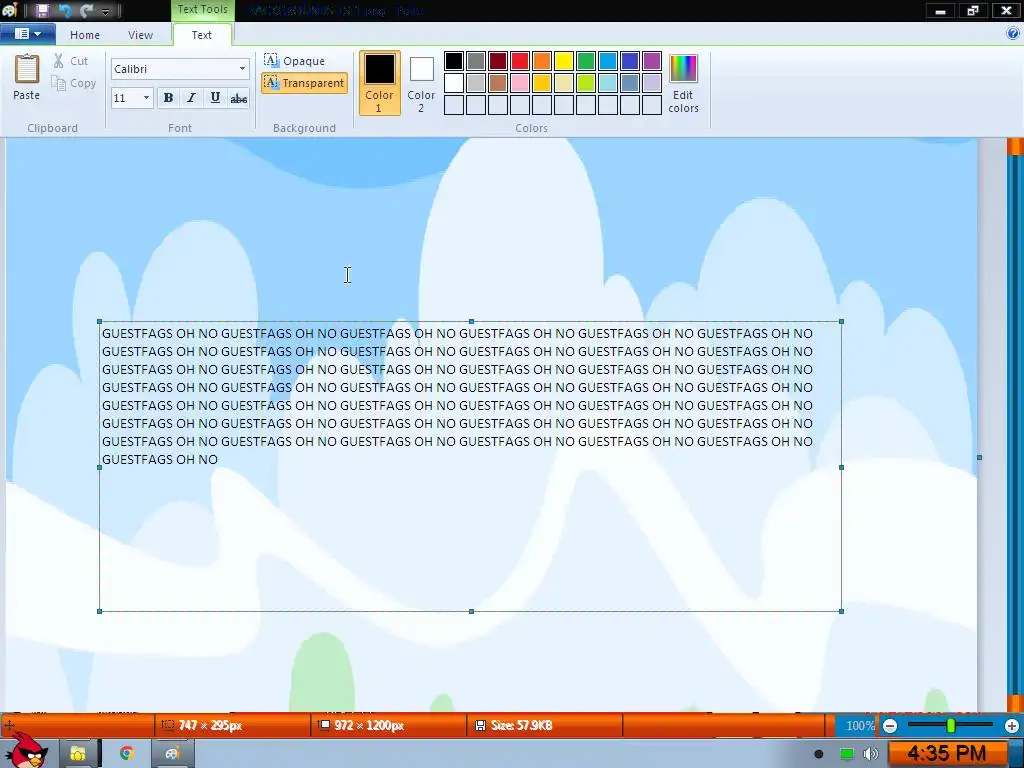Select Color 1 foreground button

[x=379, y=83]
